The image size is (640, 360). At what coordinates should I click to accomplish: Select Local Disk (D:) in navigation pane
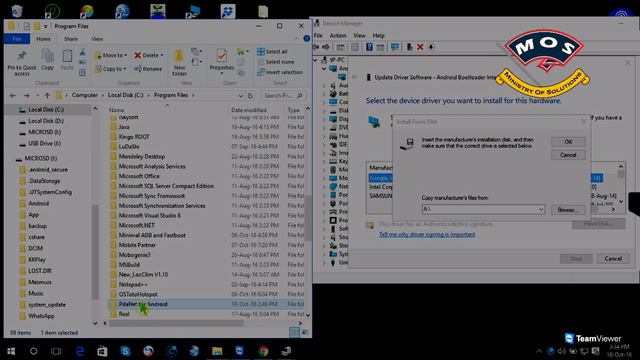(46, 121)
